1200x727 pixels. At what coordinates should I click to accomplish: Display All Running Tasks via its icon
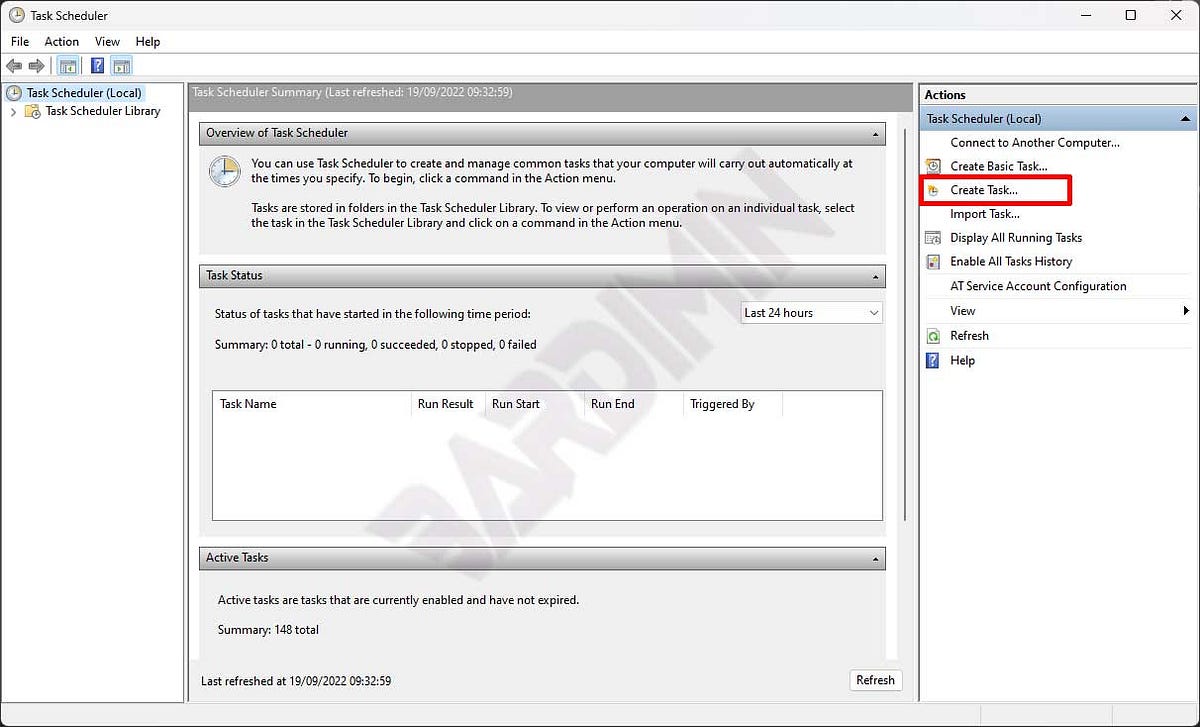tap(932, 238)
